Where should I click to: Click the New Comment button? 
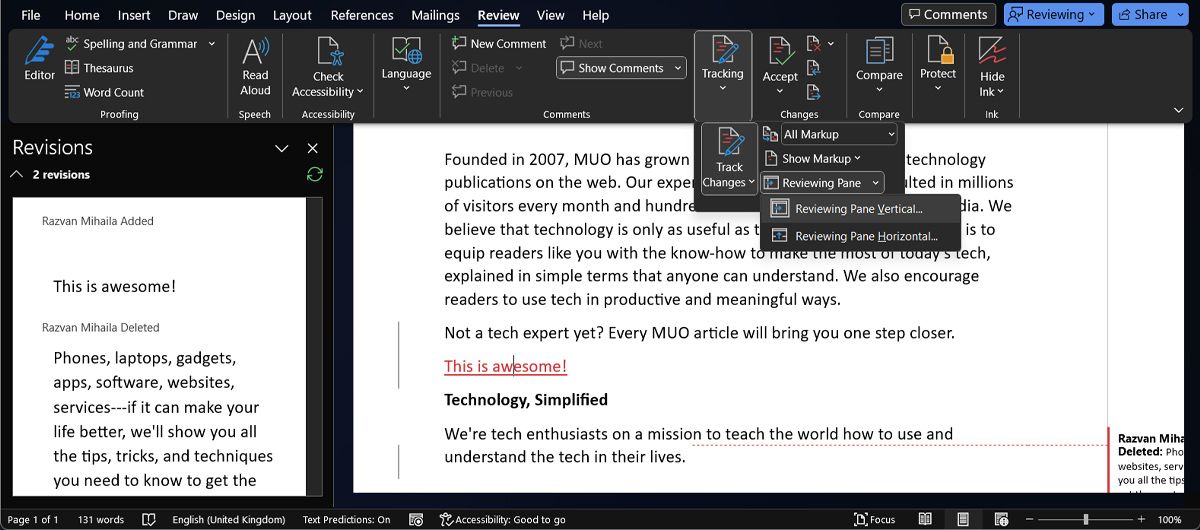[499, 44]
